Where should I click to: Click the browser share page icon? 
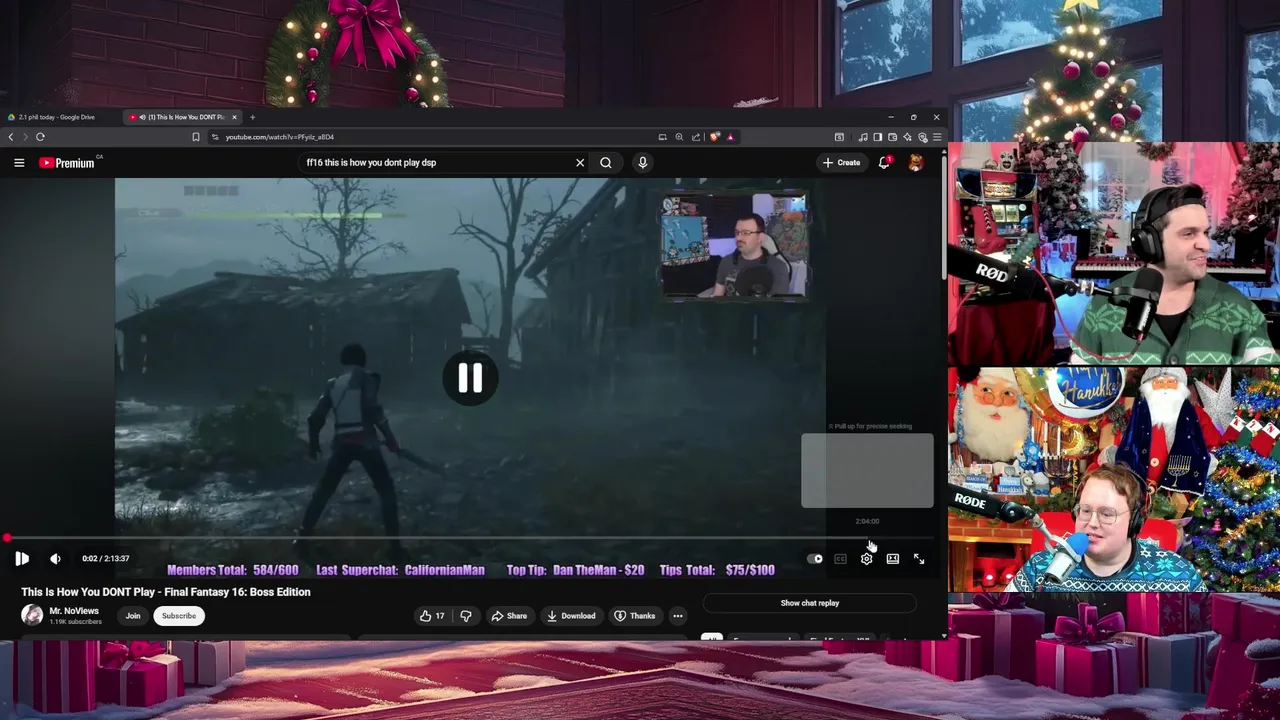coord(696,137)
